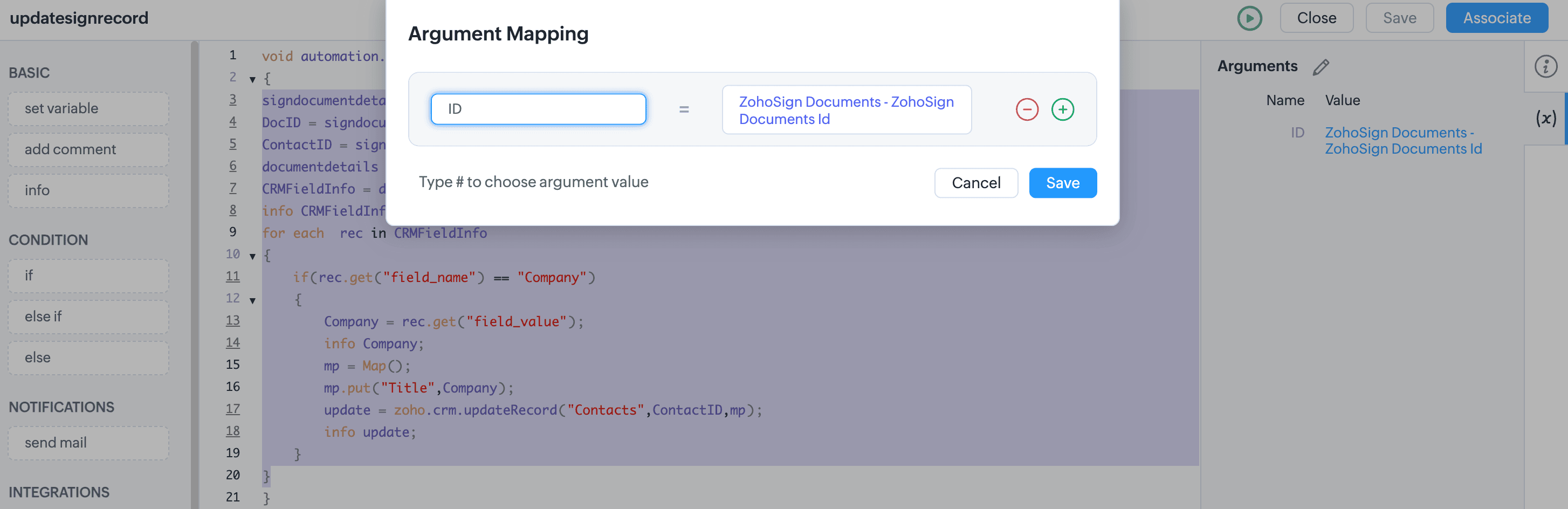Pick the 'send mail' notification snippet
Viewport: 1568px width, 509px height.
[x=88, y=443]
